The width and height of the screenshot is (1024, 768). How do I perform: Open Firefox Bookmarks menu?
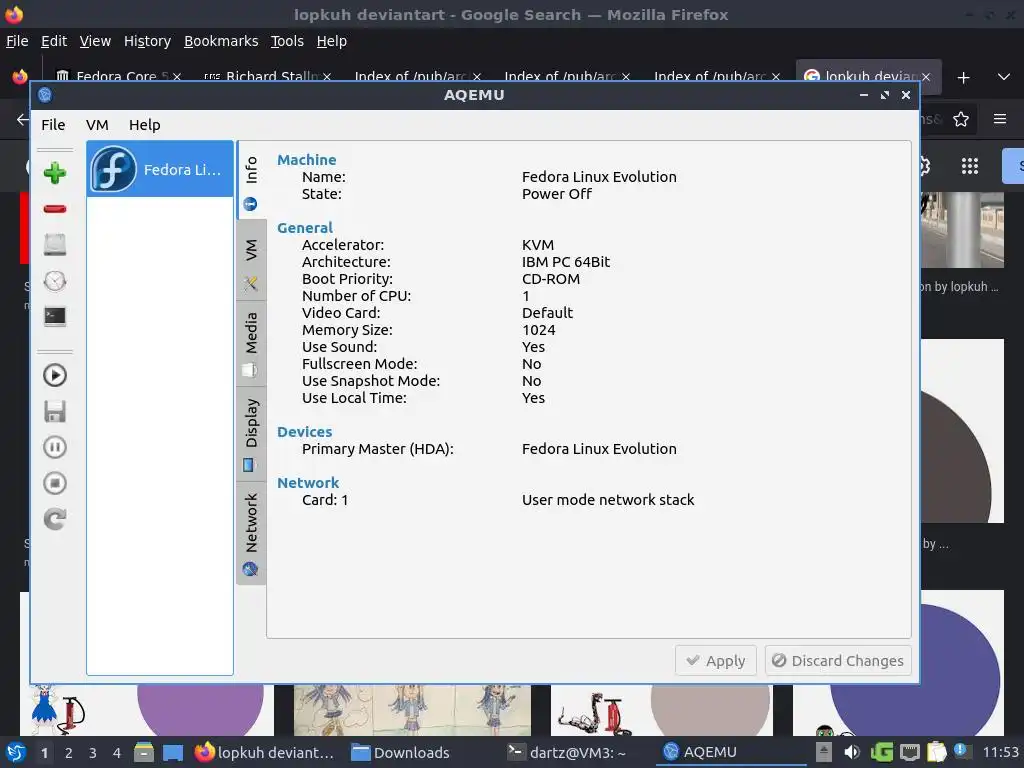coord(221,41)
